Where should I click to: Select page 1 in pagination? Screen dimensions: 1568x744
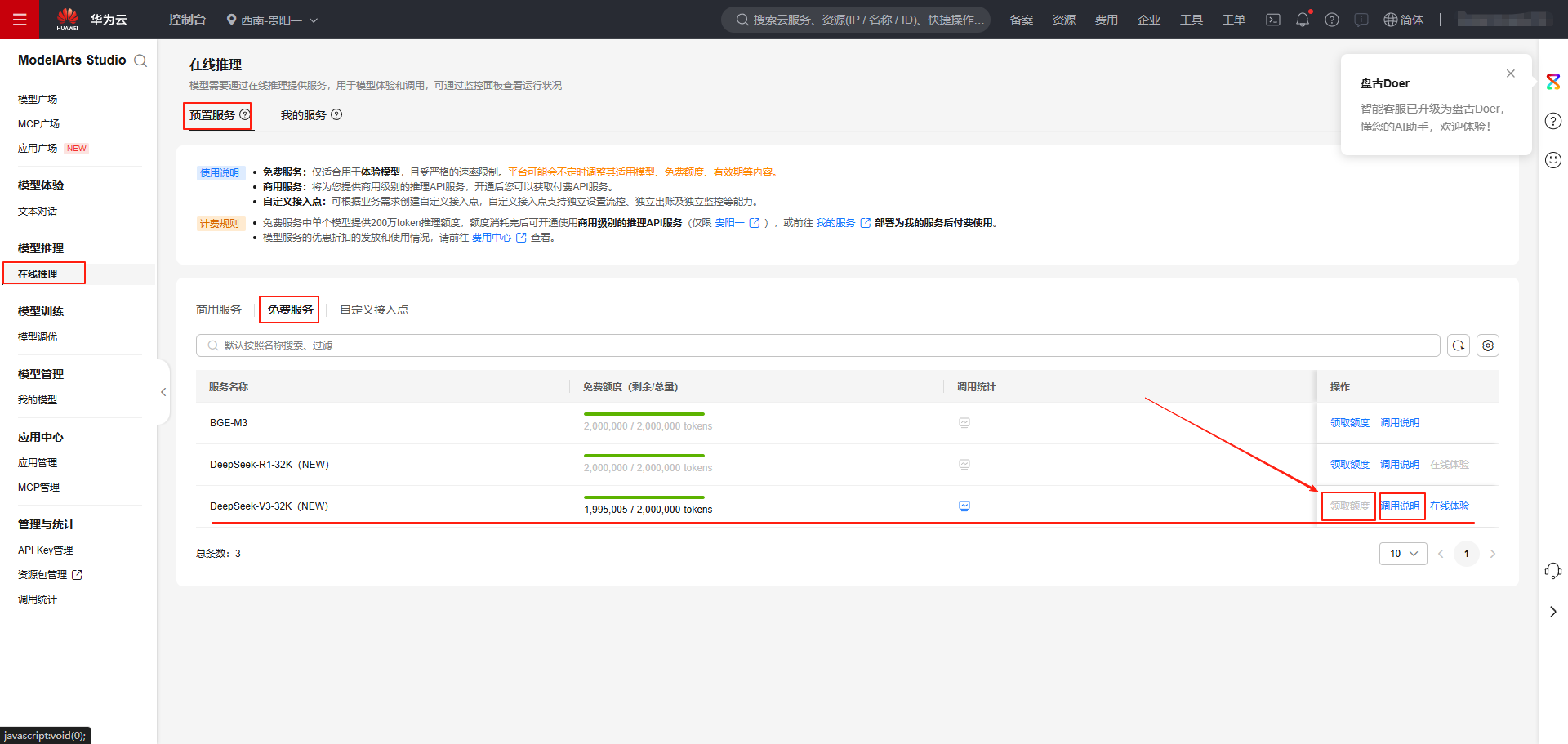click(x=1467, y=554)
